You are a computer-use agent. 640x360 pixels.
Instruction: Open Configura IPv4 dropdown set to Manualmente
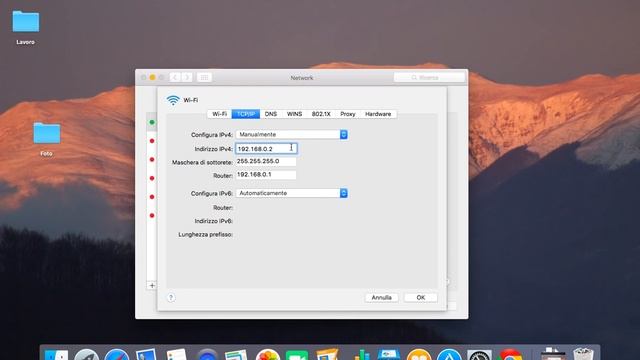291,134
